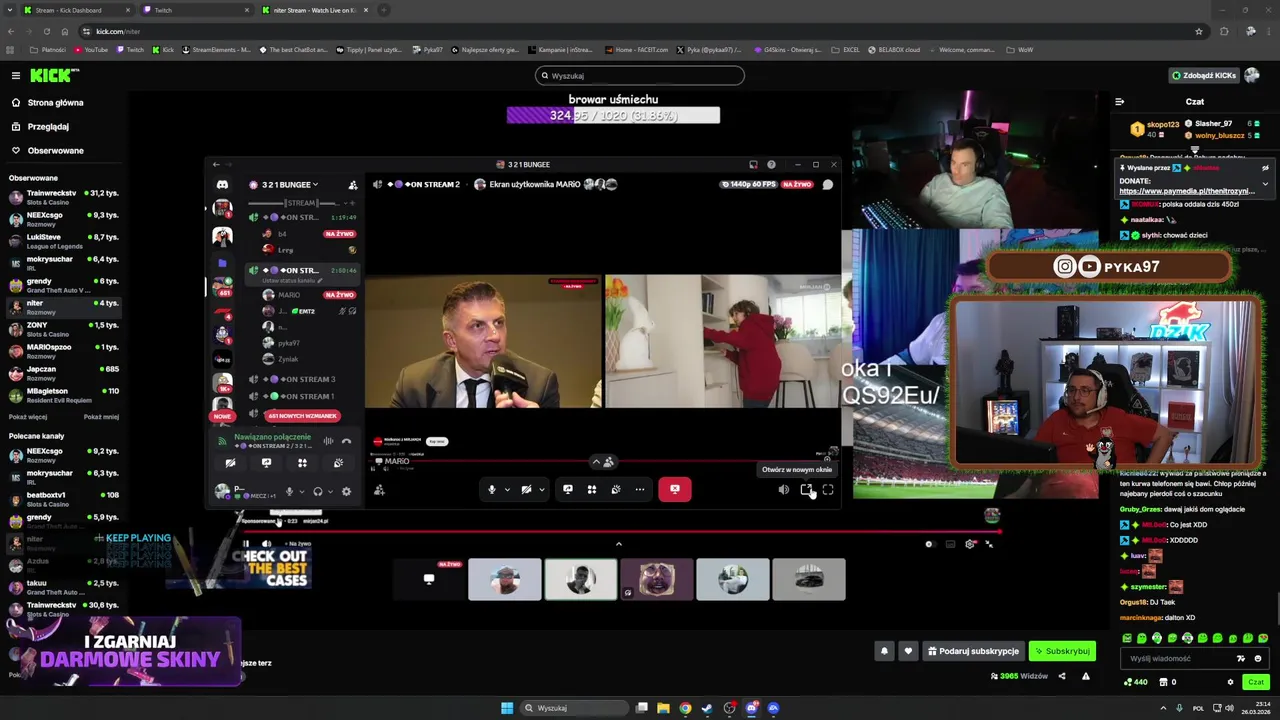Toggle noise suppression waveform icon
The height and width of the screenshot is (720, 1280).
point(328,441)
